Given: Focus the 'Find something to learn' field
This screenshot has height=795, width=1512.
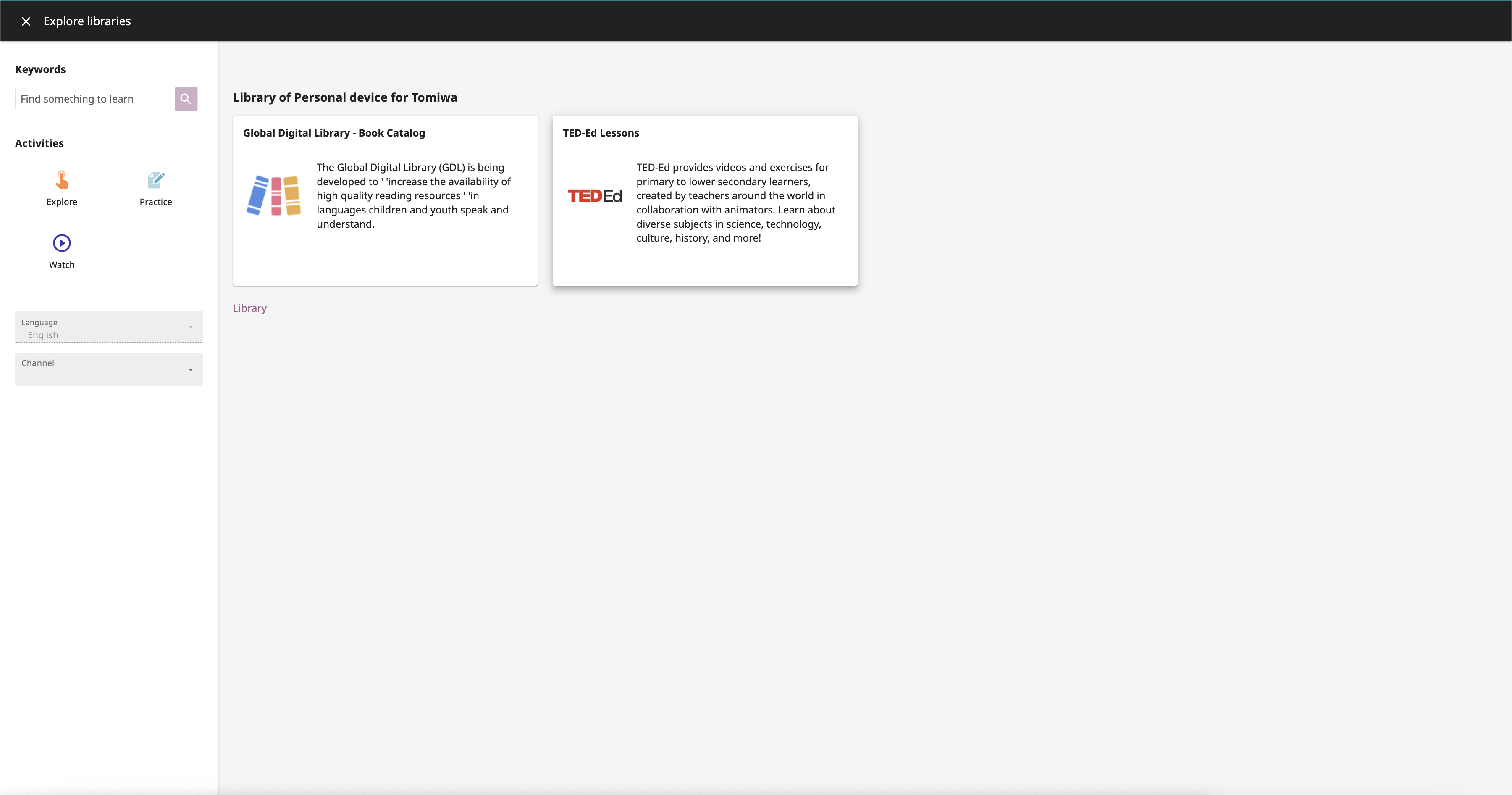Looking at the screenshot, I should (94, 99).
